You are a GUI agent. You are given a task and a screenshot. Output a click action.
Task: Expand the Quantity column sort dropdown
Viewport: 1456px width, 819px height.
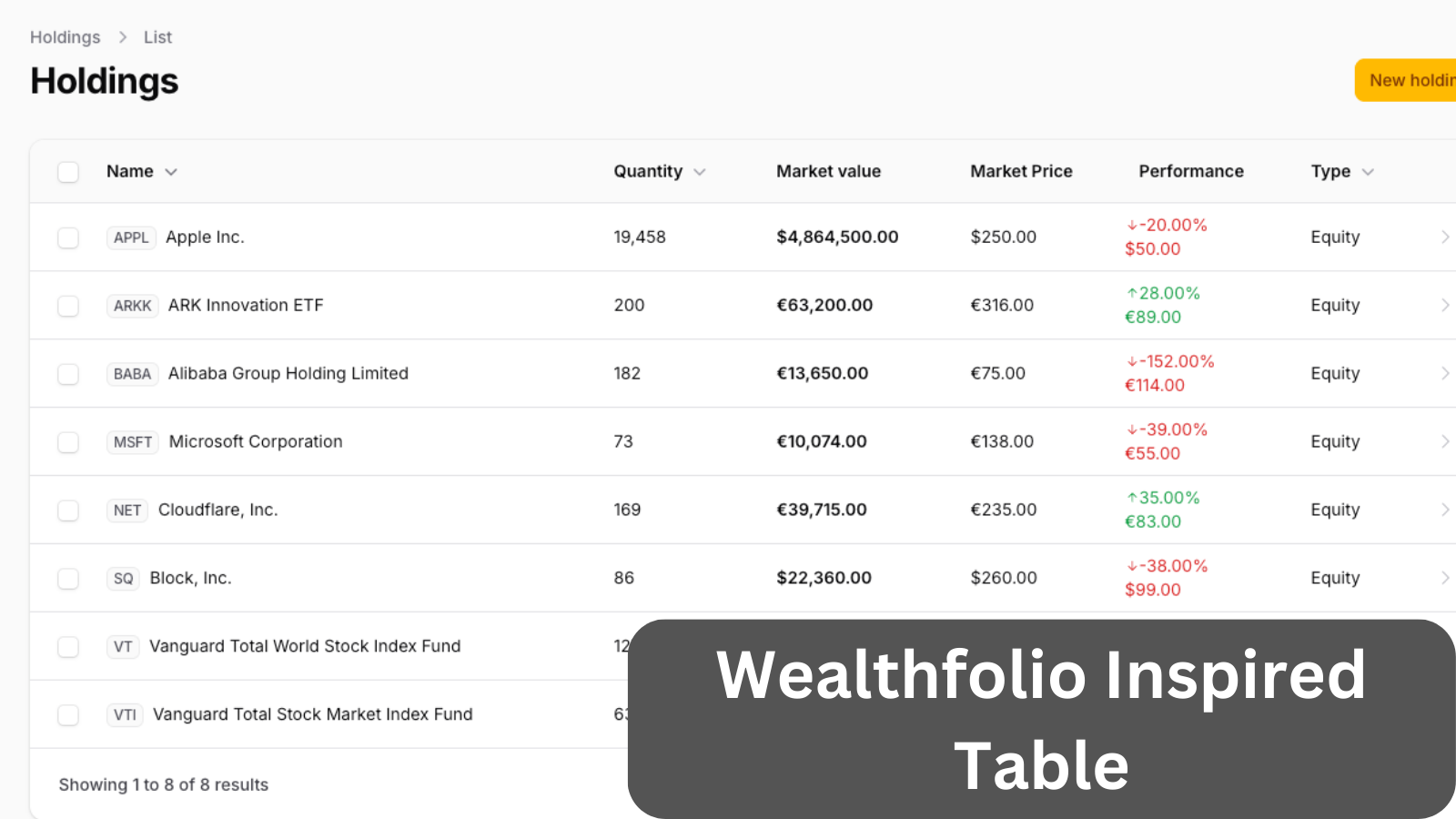[x=700, y=172]
